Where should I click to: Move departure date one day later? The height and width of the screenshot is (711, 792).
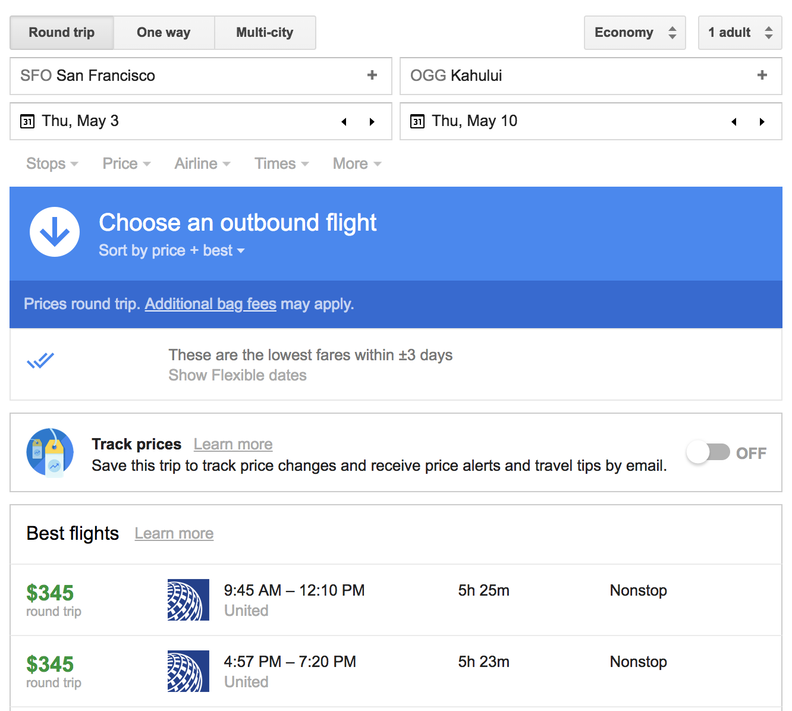coord(372,122)
